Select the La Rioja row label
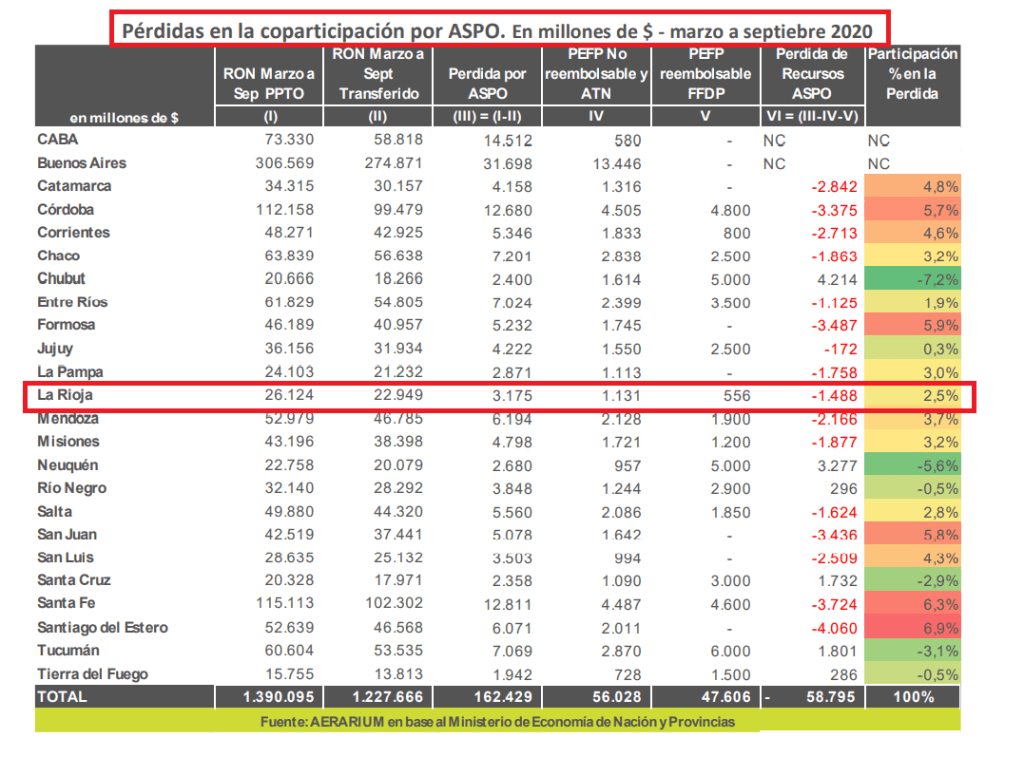 click(65, 395)
